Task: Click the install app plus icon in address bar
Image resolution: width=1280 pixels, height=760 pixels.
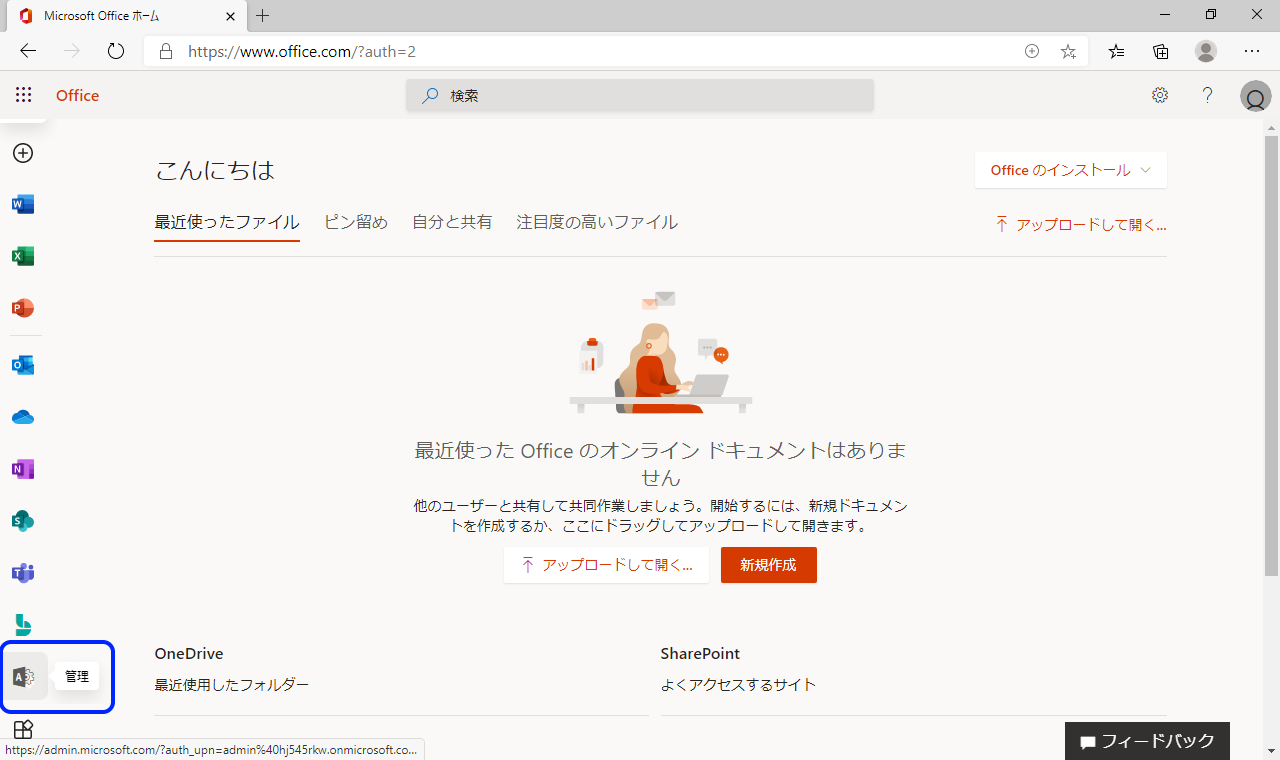Action: coord(1032,51)
